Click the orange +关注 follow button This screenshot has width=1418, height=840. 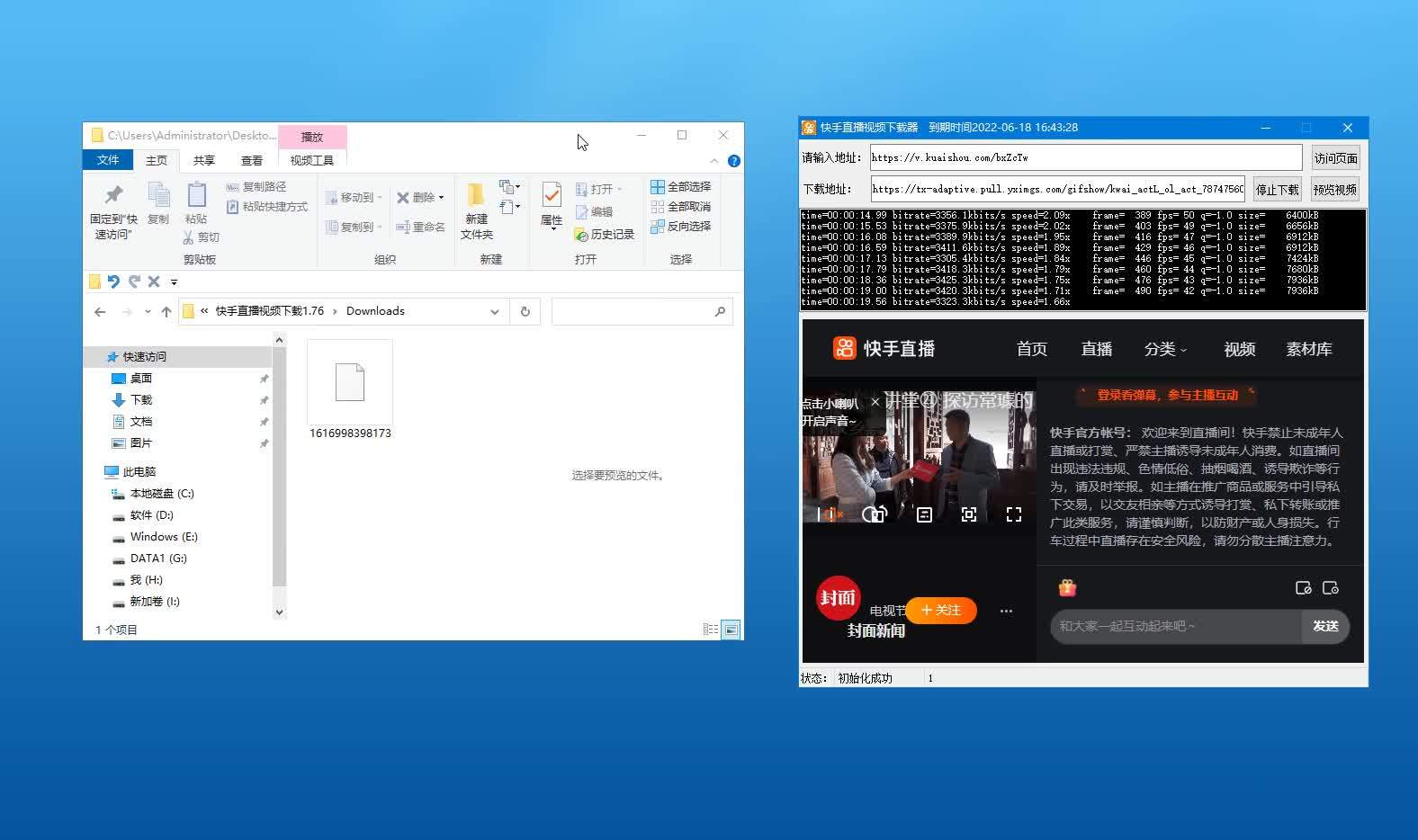941,610
